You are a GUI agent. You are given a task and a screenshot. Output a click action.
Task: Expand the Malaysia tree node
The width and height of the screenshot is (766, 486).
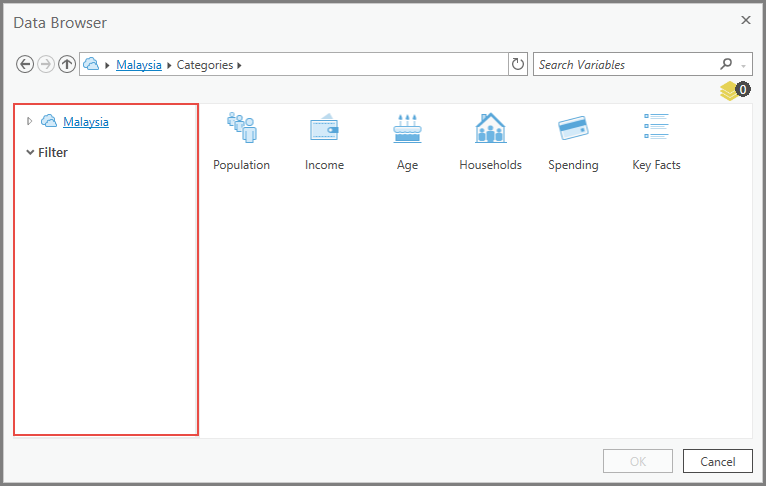pyautogui.click(x=29, y=121)
